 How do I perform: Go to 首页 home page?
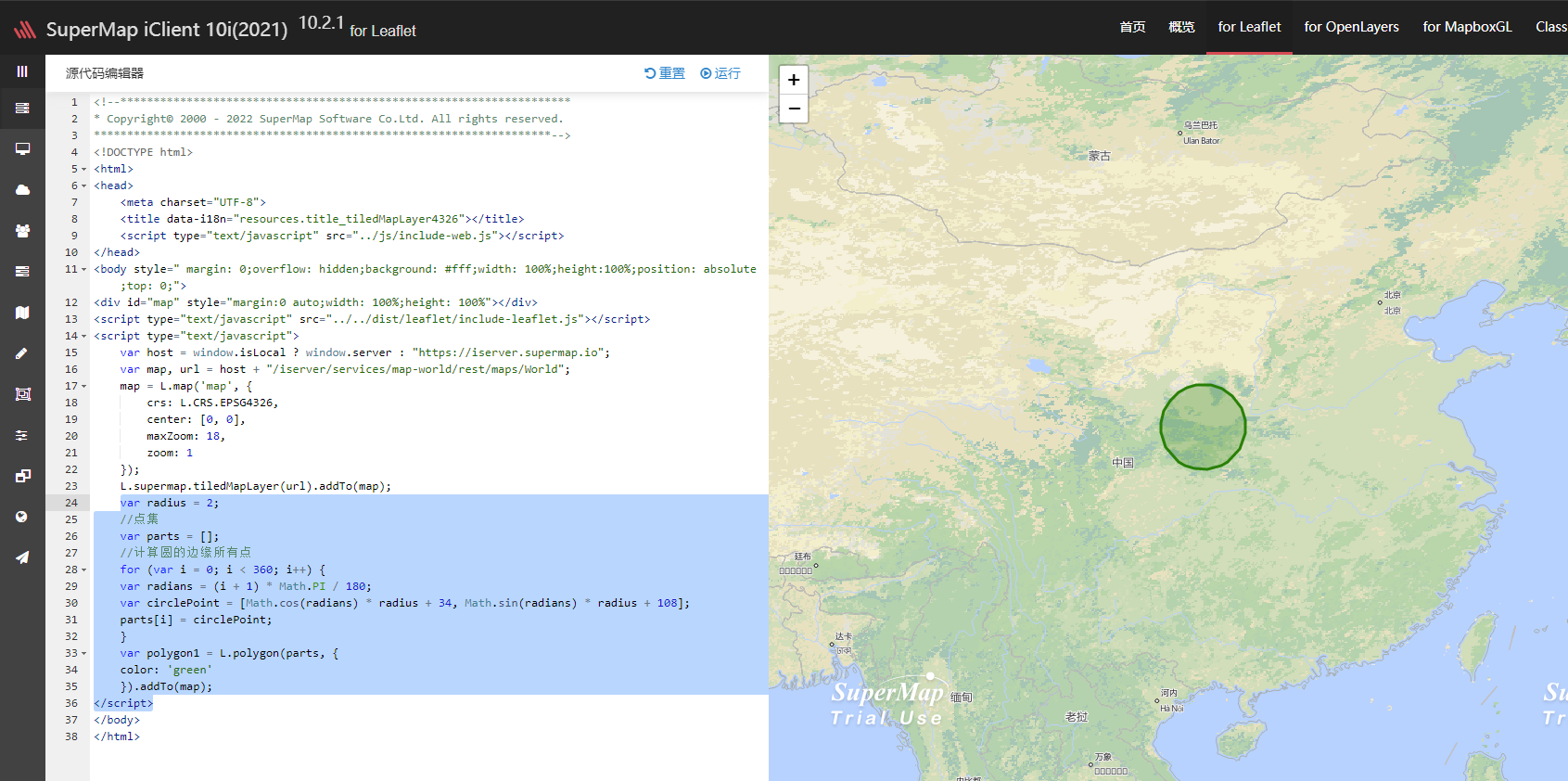pyautogui.click(x=1132, y=27)
